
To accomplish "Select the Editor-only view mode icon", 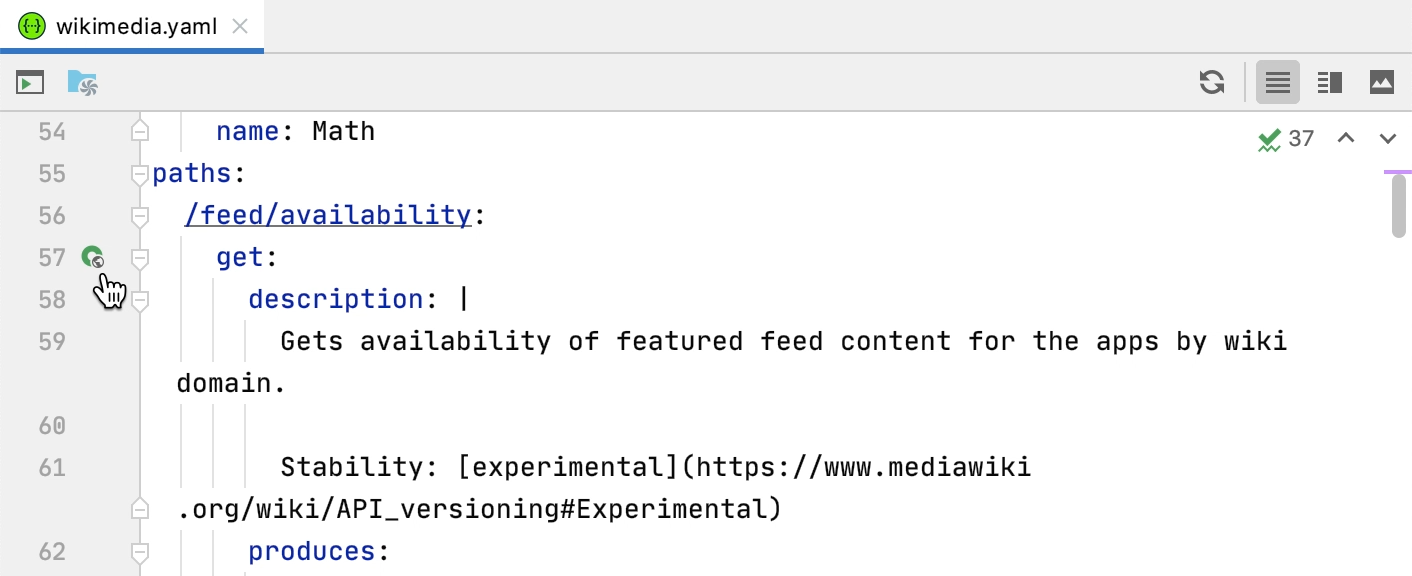I will [x=1277, y=84].
